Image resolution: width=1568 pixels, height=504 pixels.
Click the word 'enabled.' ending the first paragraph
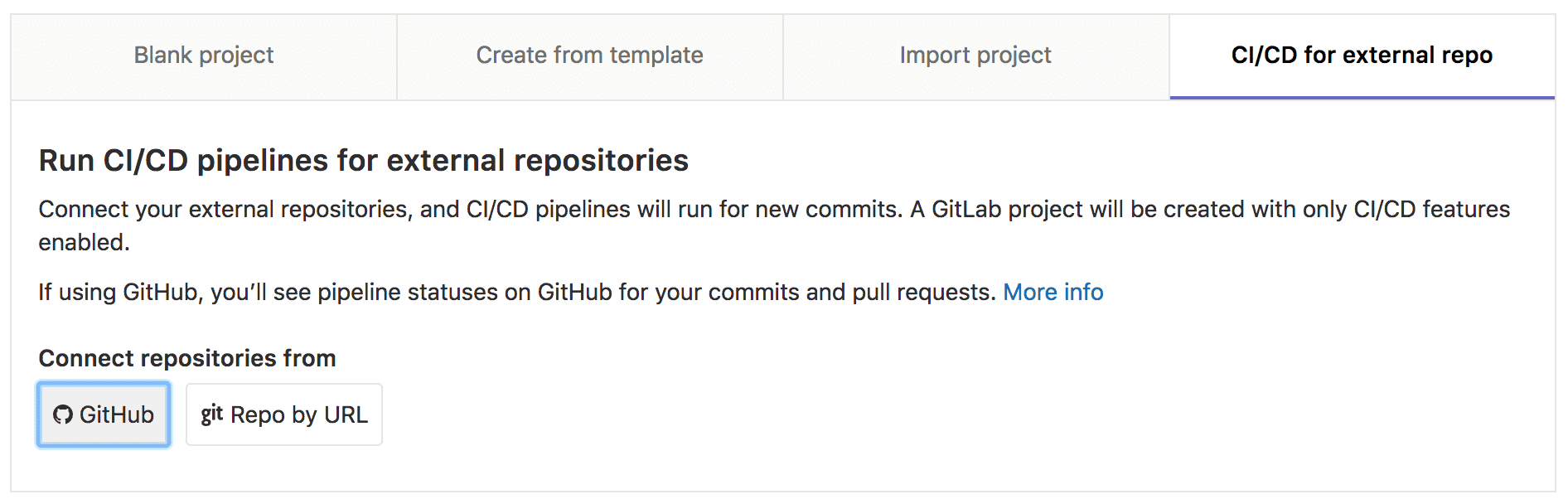(84, 242)
